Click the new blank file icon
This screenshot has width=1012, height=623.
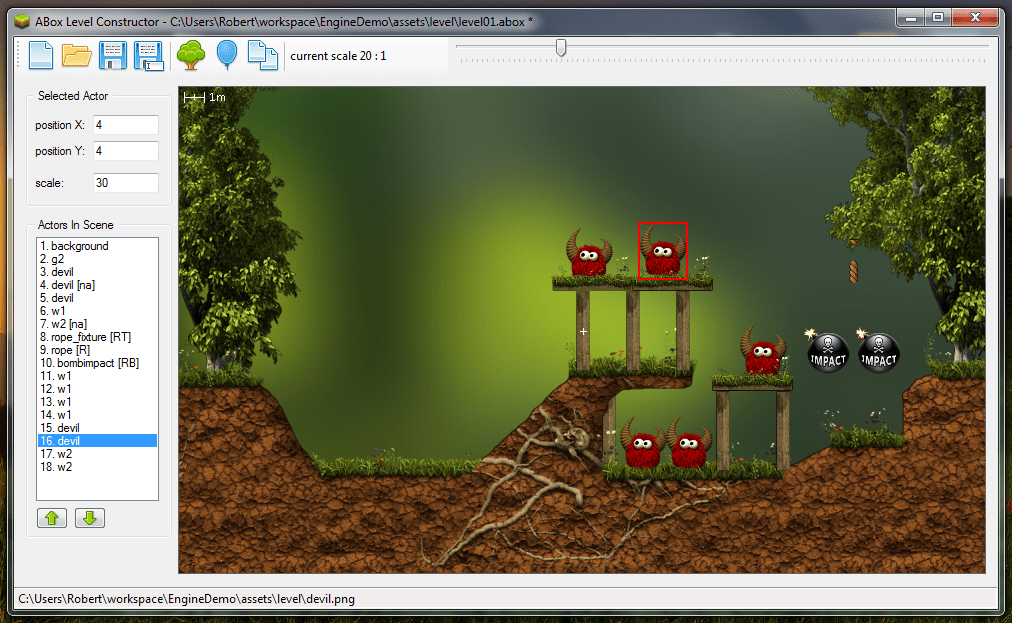point(40,55)
